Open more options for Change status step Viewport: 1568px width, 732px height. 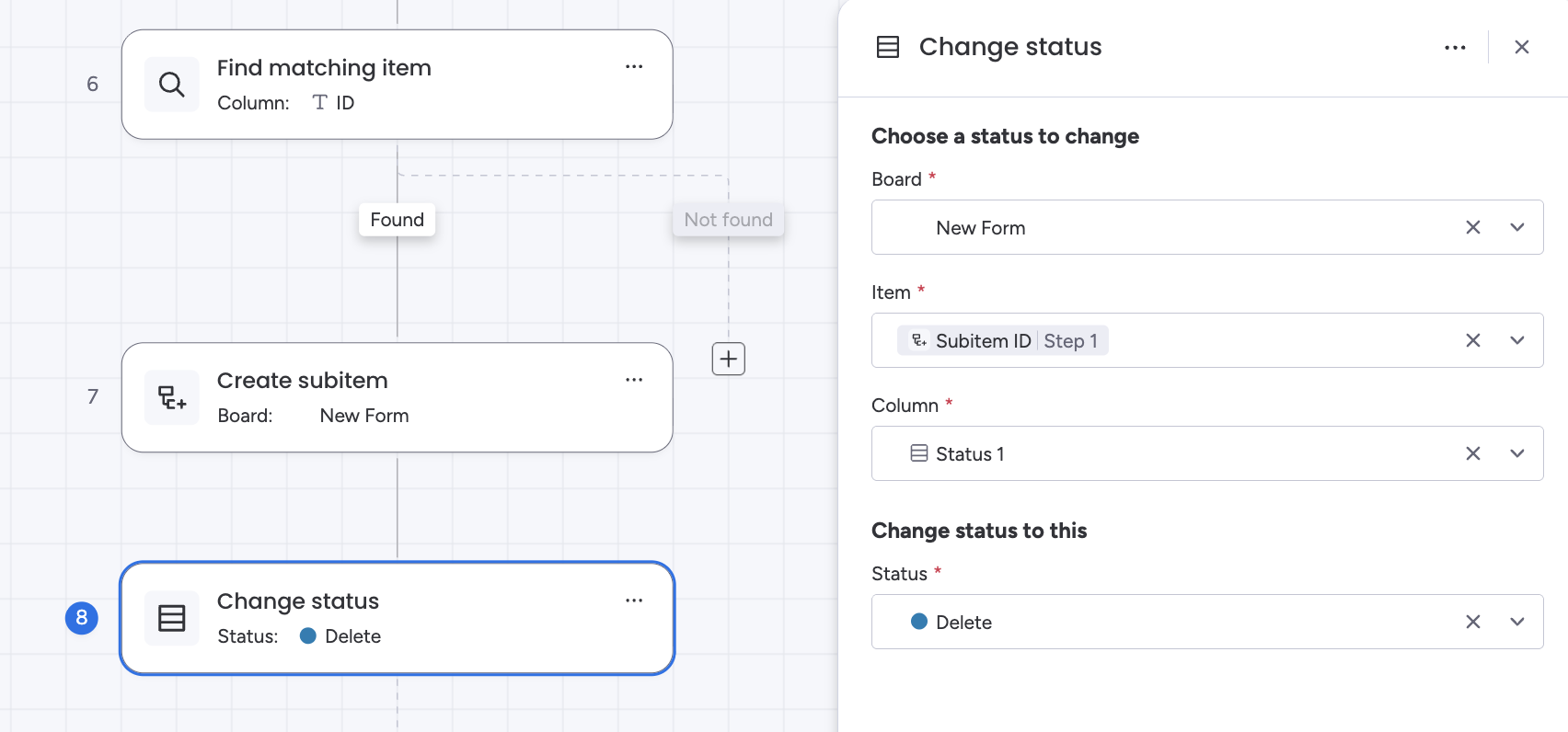click(634, 600)
